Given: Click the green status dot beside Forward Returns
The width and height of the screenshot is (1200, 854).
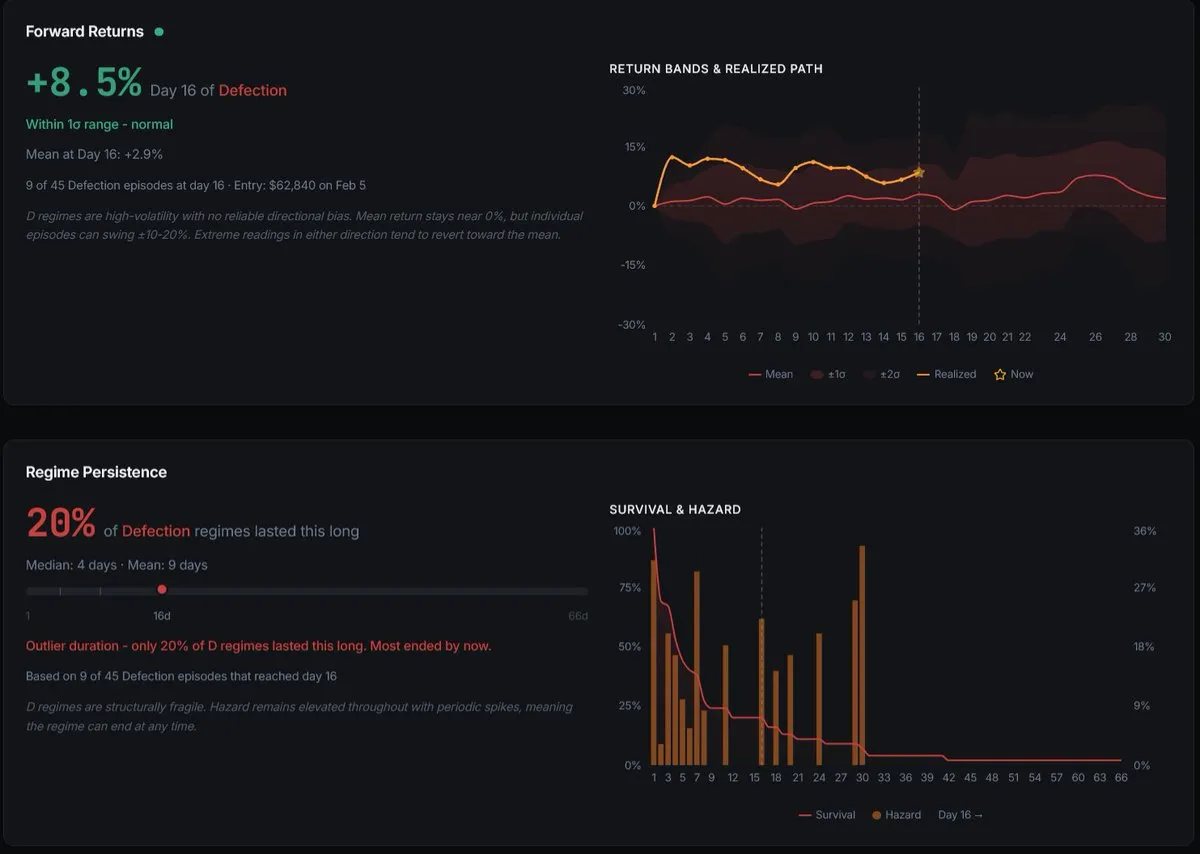Looking at the screenshot, I should point(159,32).
